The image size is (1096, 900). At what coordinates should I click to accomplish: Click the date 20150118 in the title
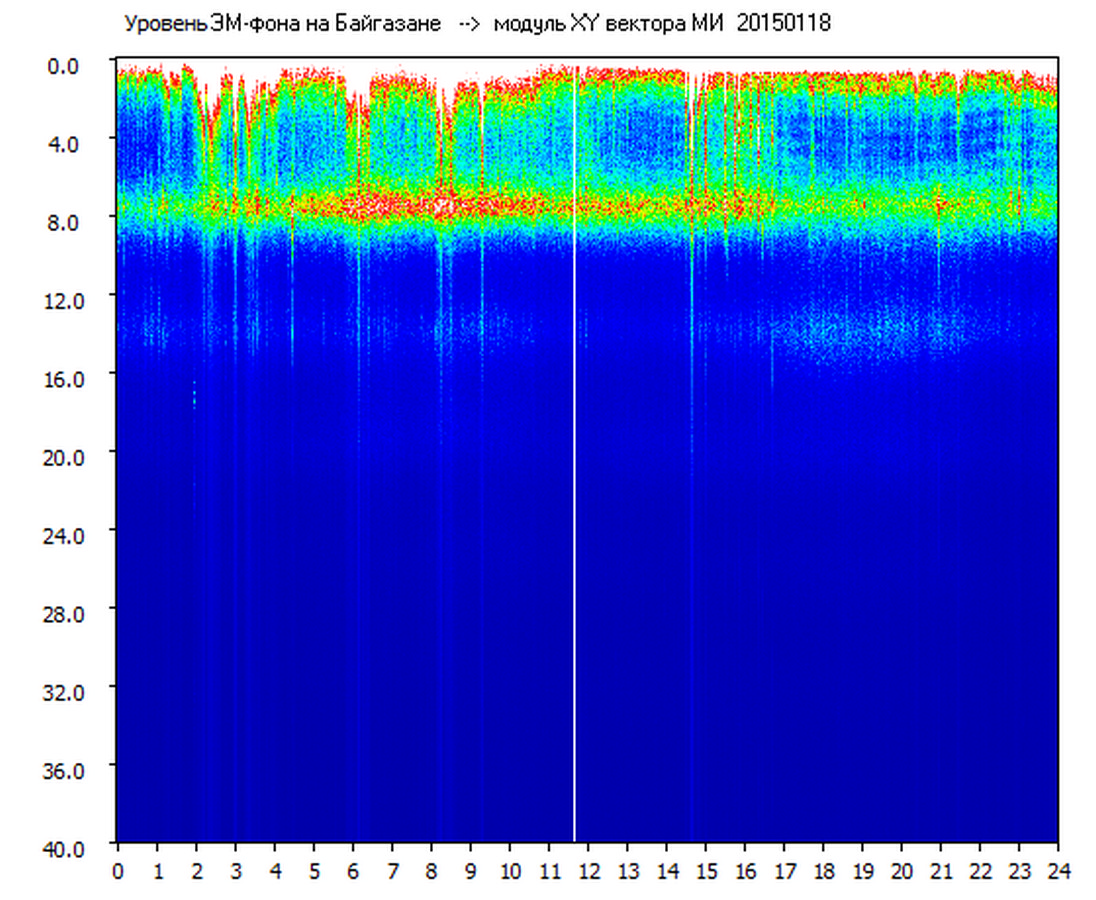point(783,24)
